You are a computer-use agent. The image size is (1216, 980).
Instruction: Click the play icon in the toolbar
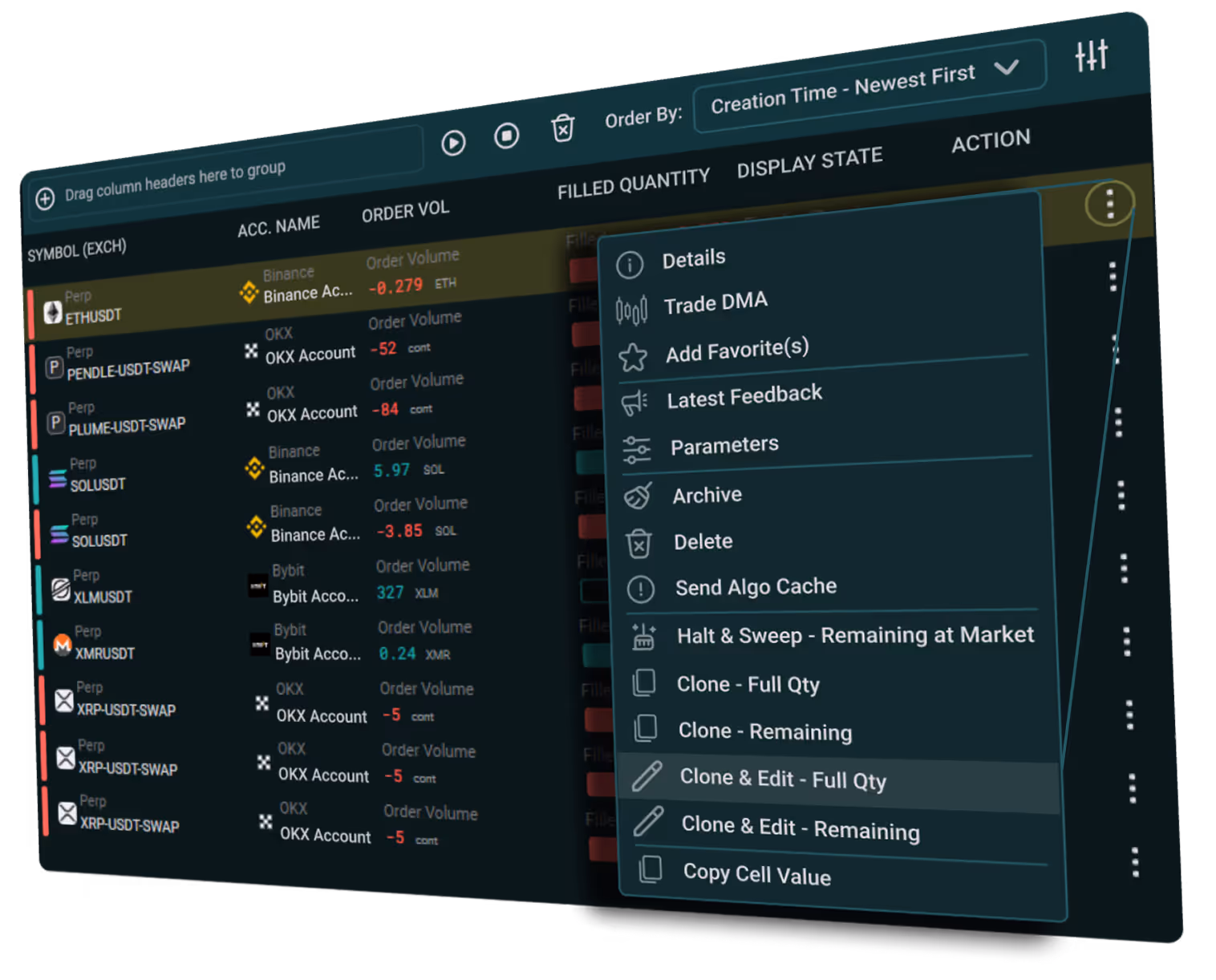453,142
